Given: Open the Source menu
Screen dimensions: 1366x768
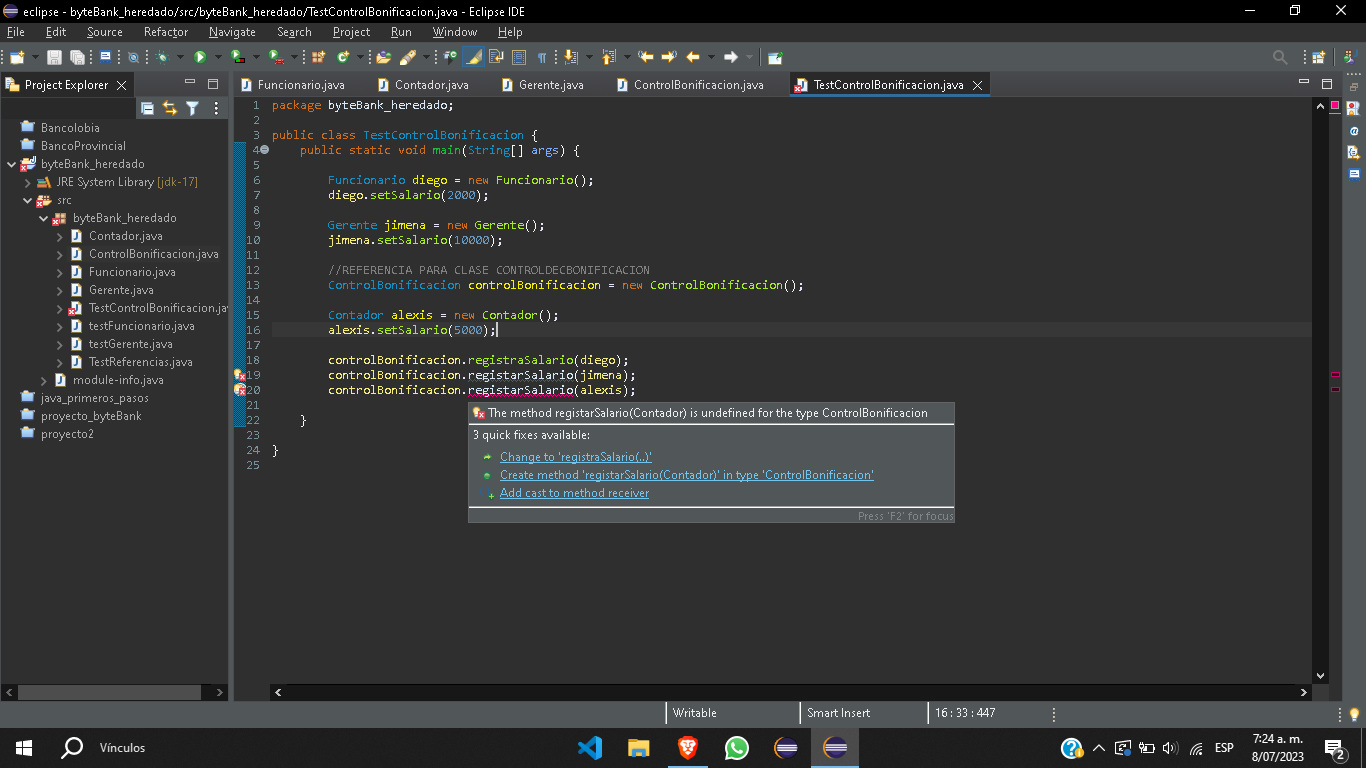Looking at the screenshot, I should (x=104, y=32).
